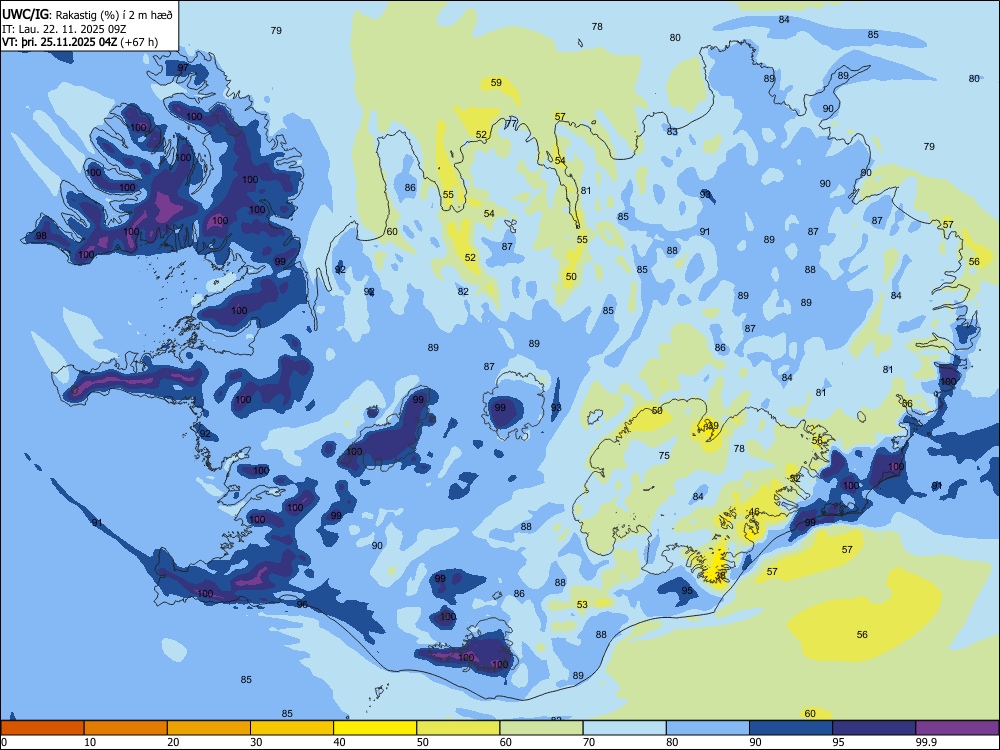Click the humidity value 59 offshore north
The height and width of the screenshot is (750, 1000).
point(496,82)
